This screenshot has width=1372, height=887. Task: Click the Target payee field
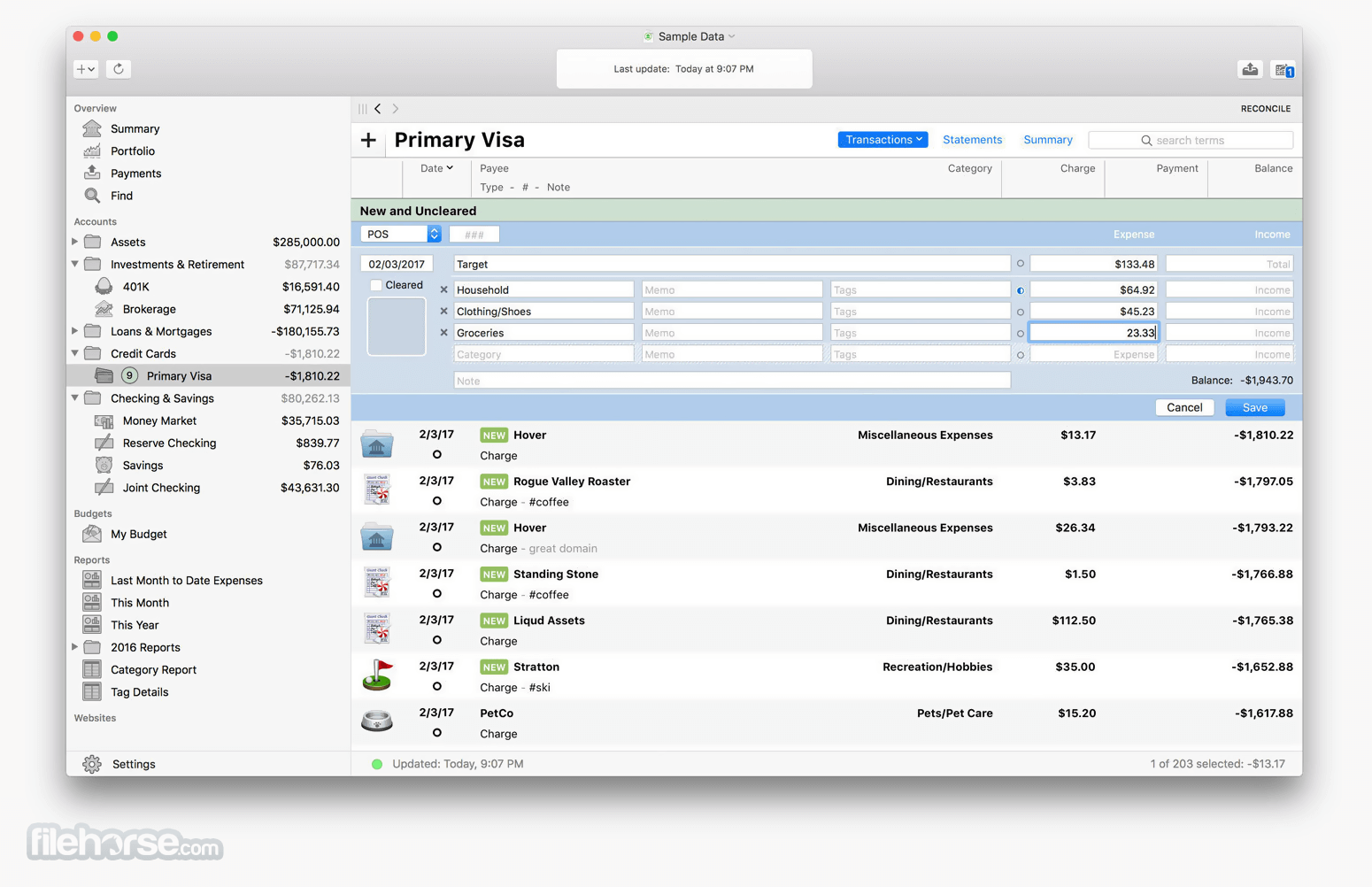tap(732, 264)
